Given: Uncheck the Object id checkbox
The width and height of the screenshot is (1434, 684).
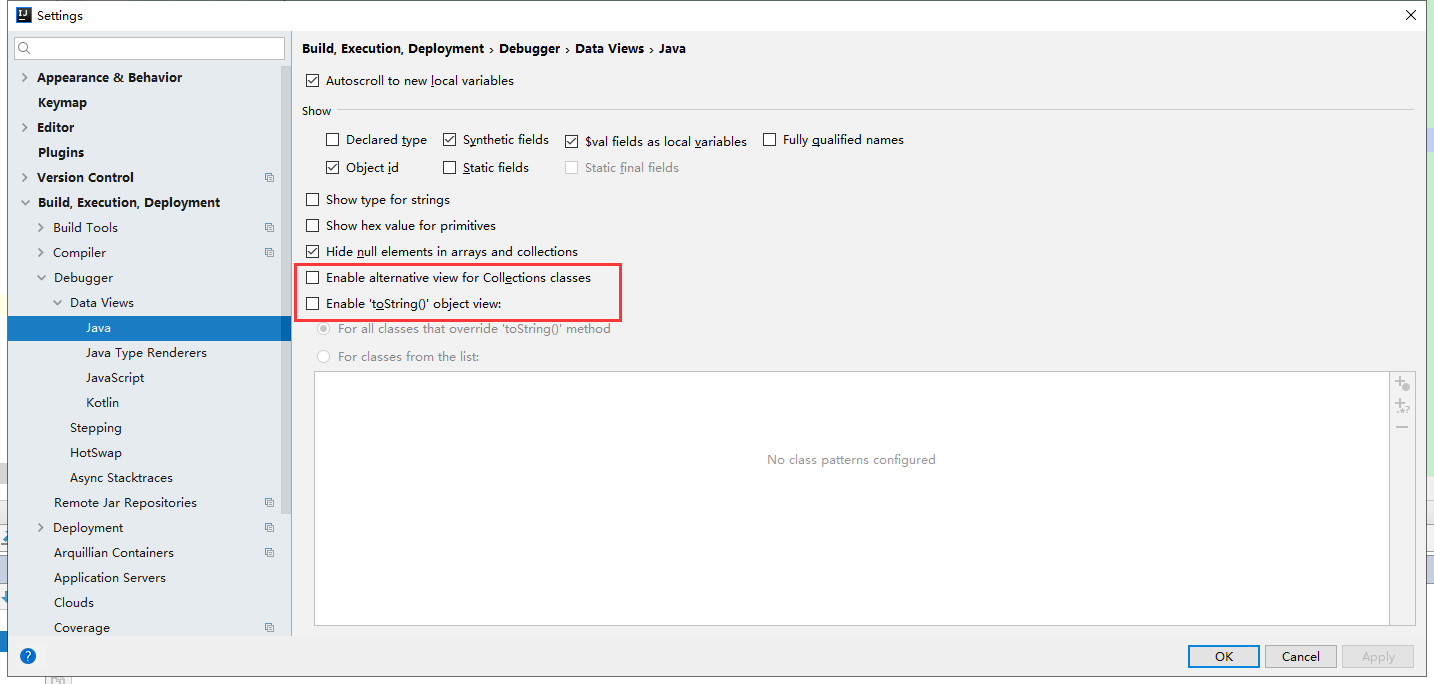Looking at the screenshot, I should click(333, 168).
